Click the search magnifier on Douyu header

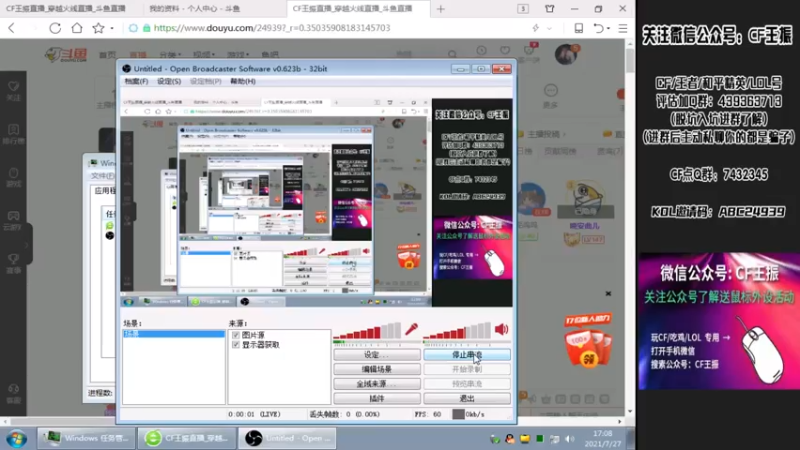point(452,54)
